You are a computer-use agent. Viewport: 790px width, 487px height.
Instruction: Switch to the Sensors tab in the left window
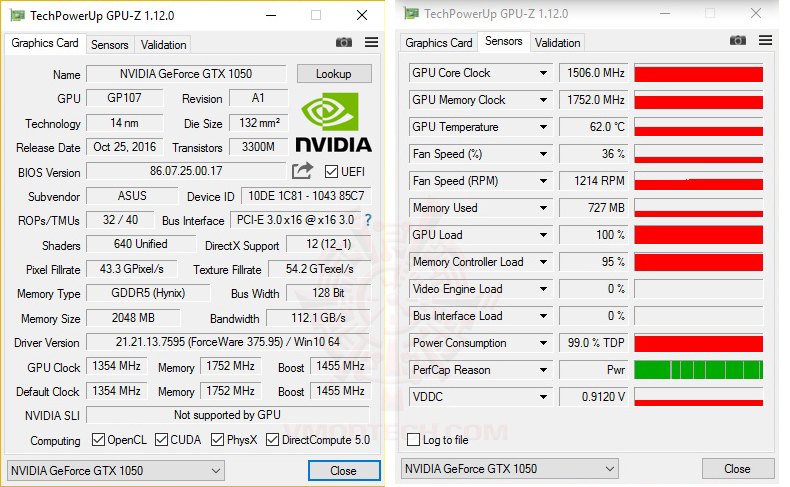coord(110,45)
